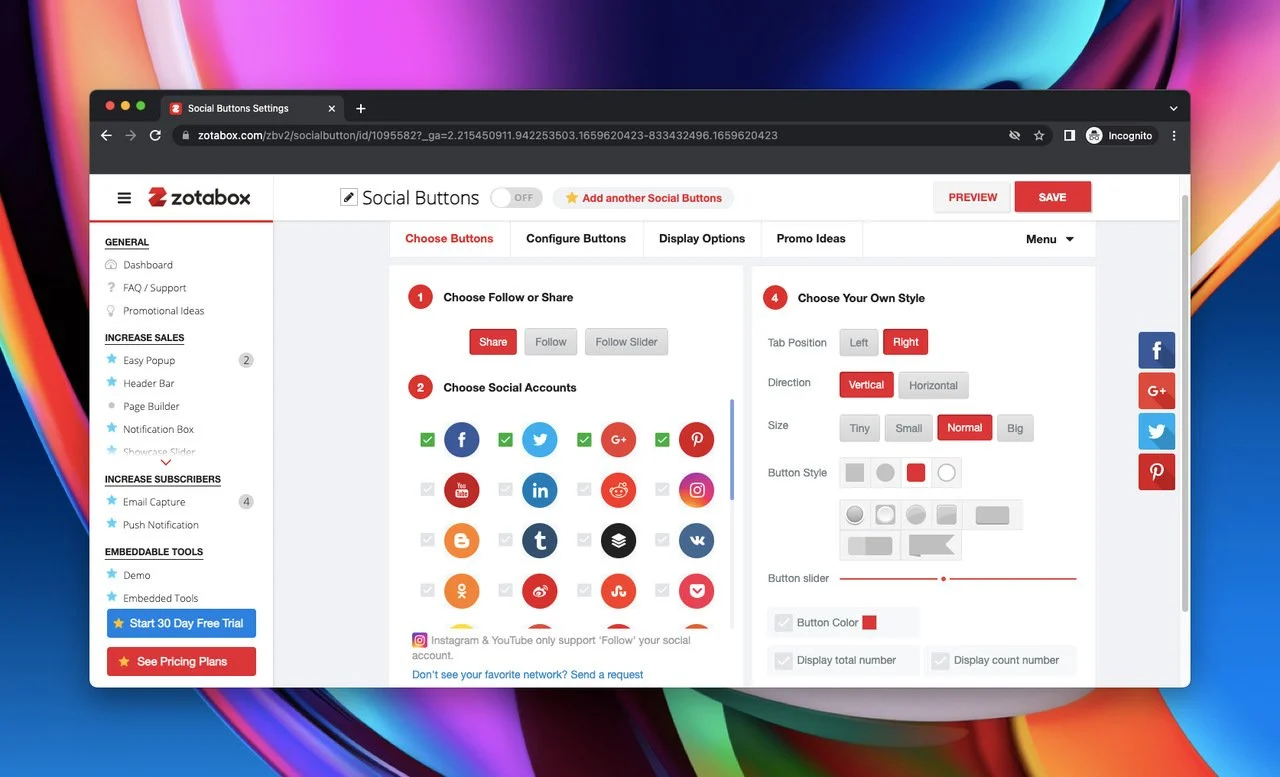Choose the white outlined circle button style
This screenshot has height=777, width=1280.
[x=946, y=472]
